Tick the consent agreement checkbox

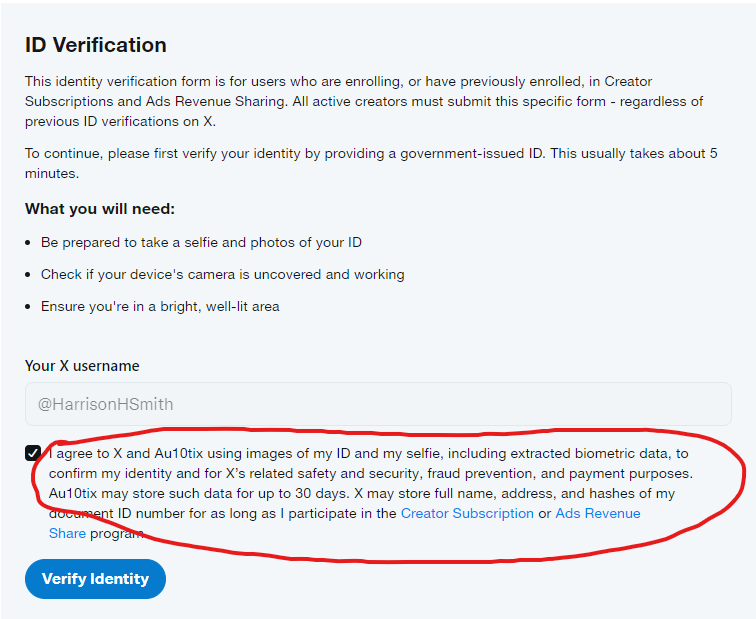[34, 453]
